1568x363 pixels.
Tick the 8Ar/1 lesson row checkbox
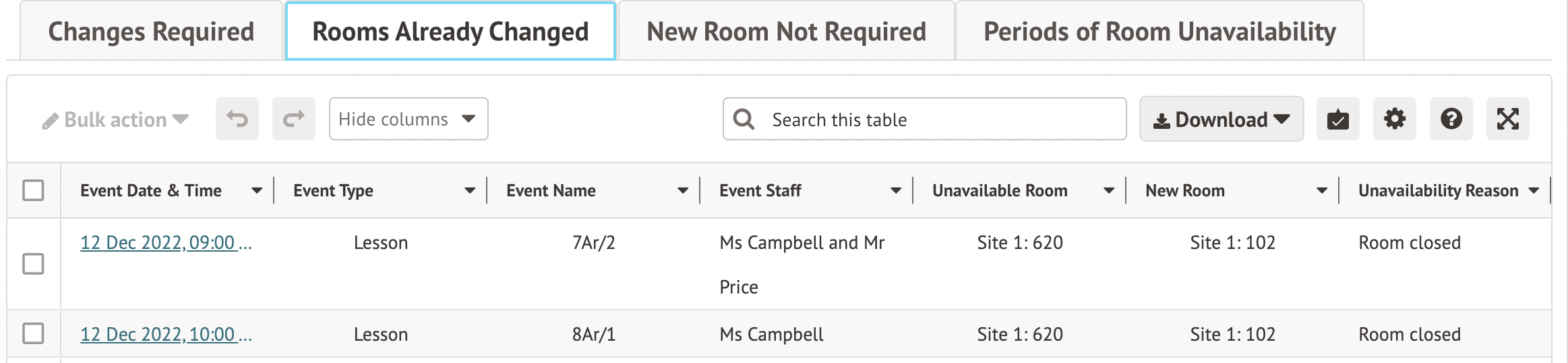(x=33, y=333)
